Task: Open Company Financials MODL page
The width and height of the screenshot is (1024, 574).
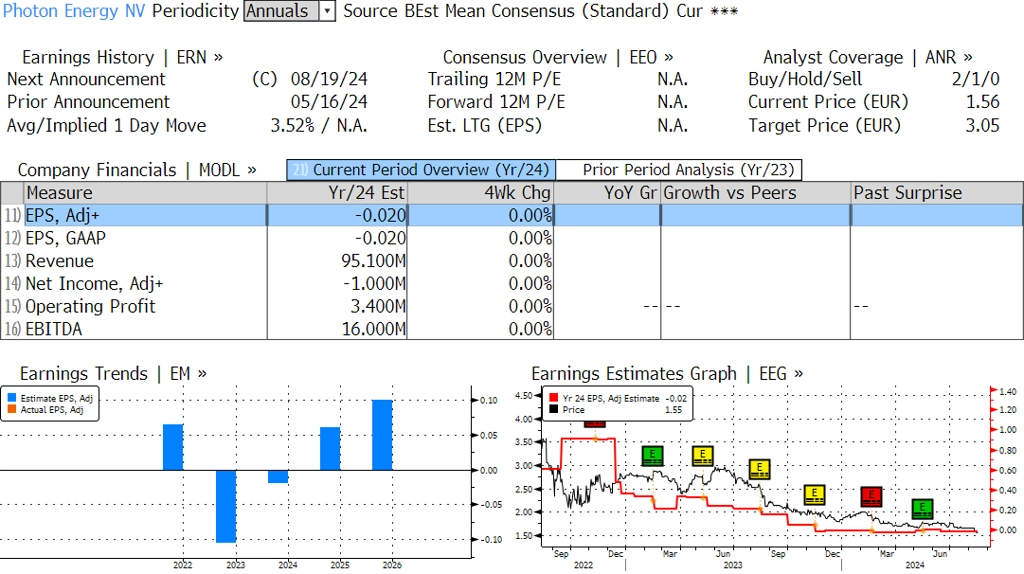Action: point(137,170)
